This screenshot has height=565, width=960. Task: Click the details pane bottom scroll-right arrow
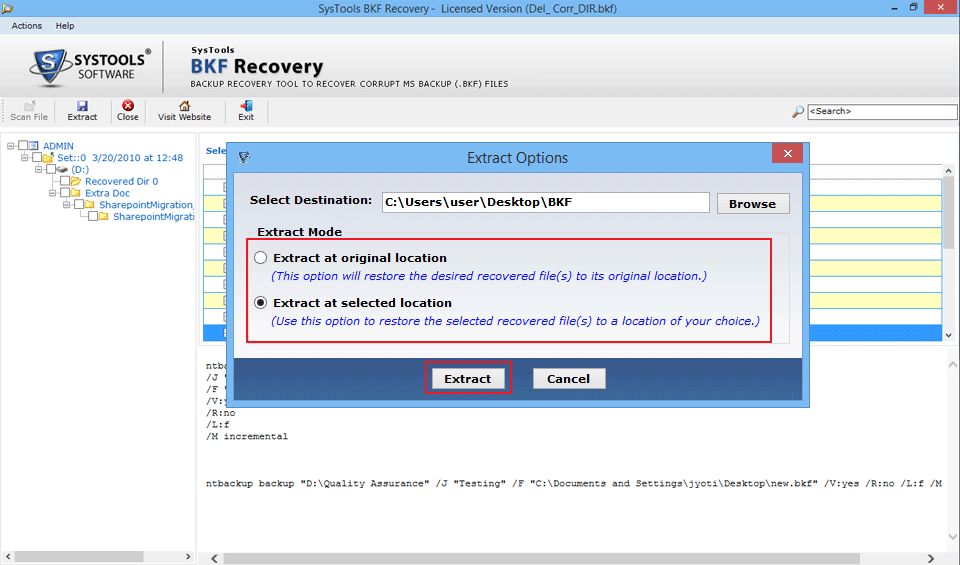(931, 558)
